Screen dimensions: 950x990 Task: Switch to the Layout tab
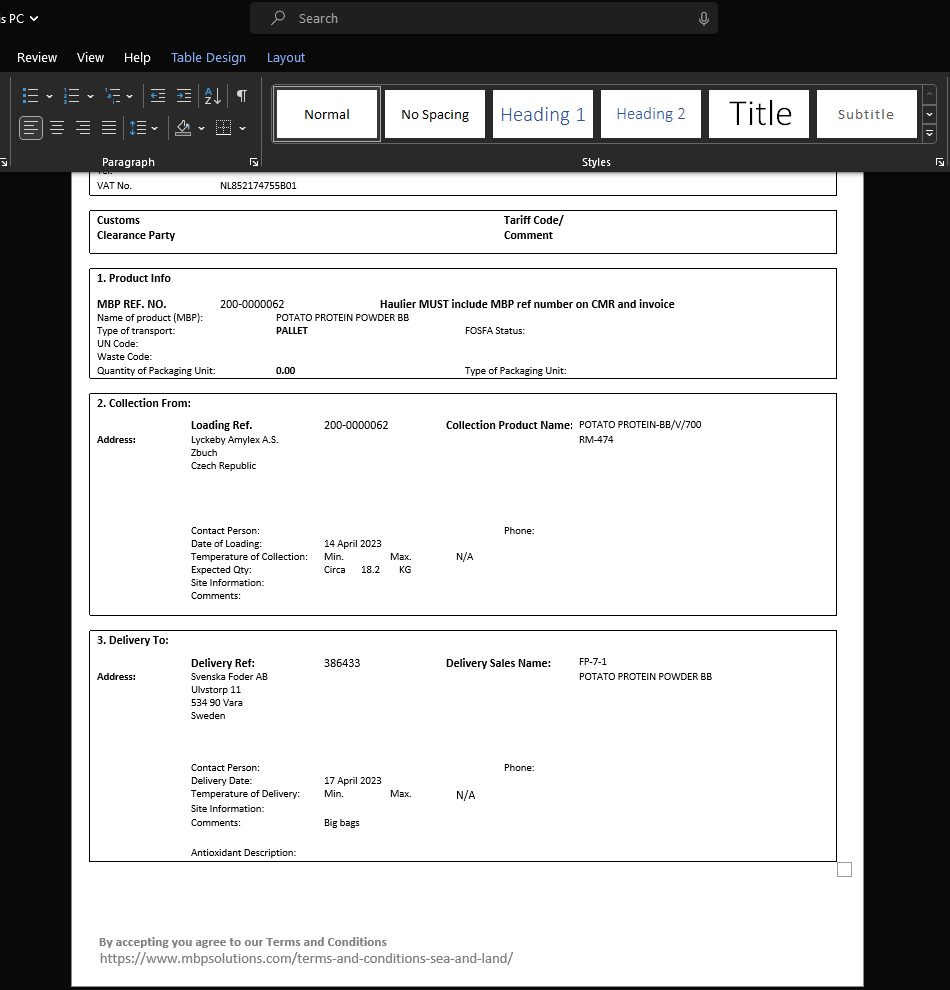click(x=286, y=58)
